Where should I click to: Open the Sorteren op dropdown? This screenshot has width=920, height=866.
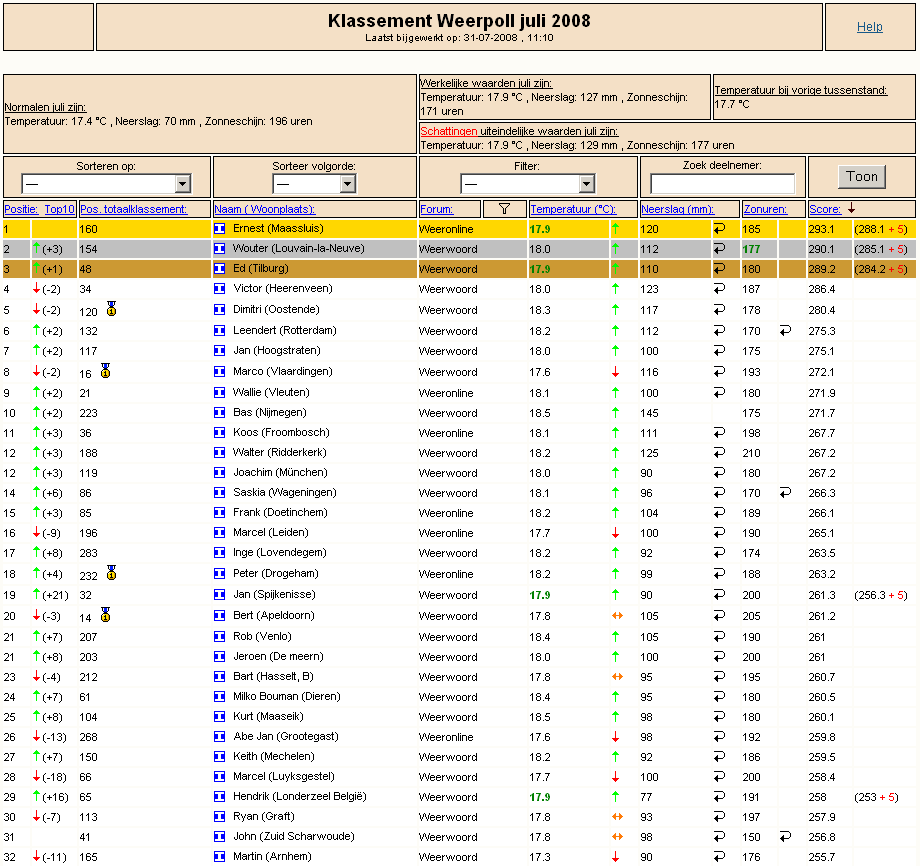tap(106, 184)
